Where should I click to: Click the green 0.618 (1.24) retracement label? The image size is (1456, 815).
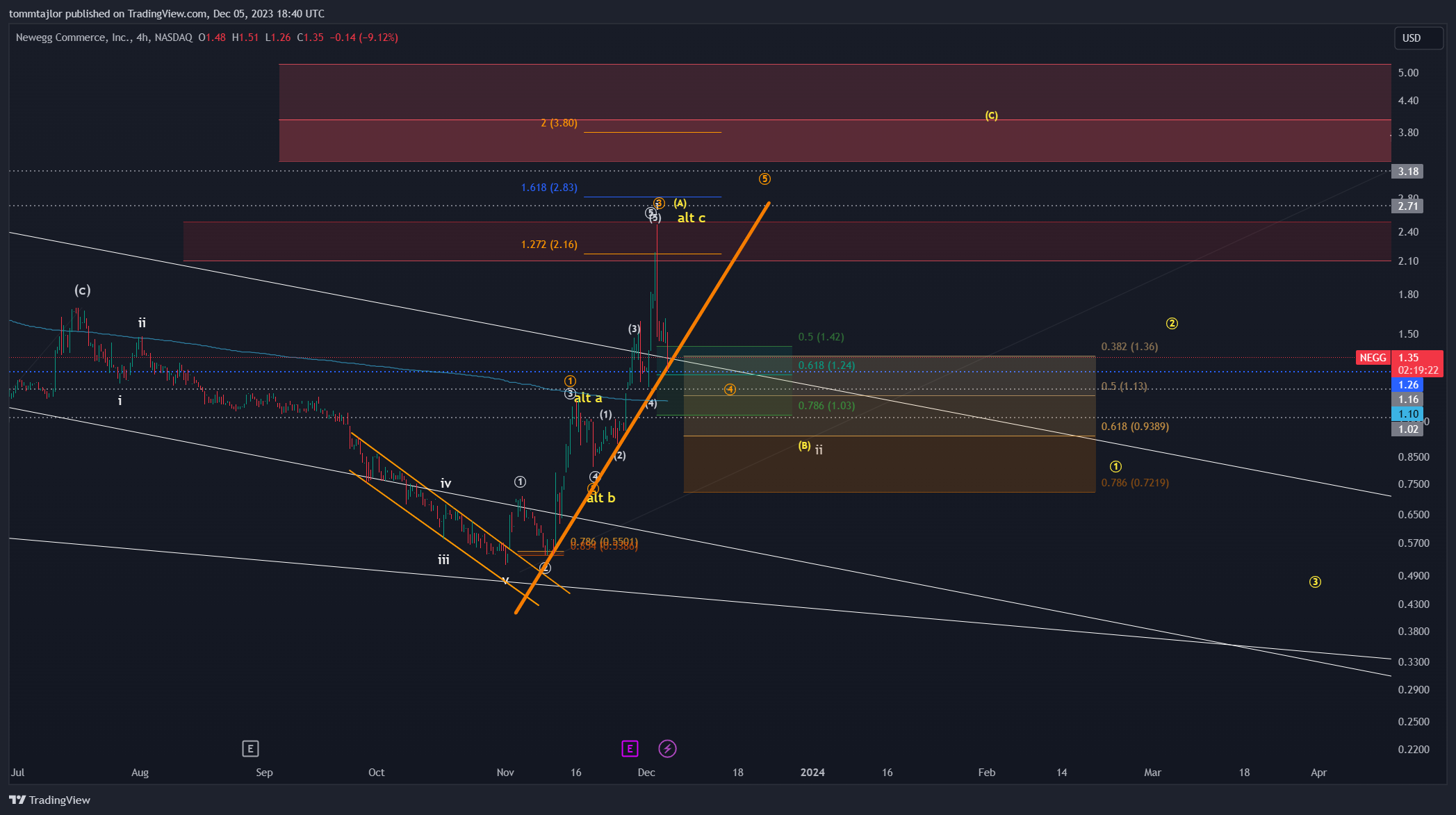826,365
